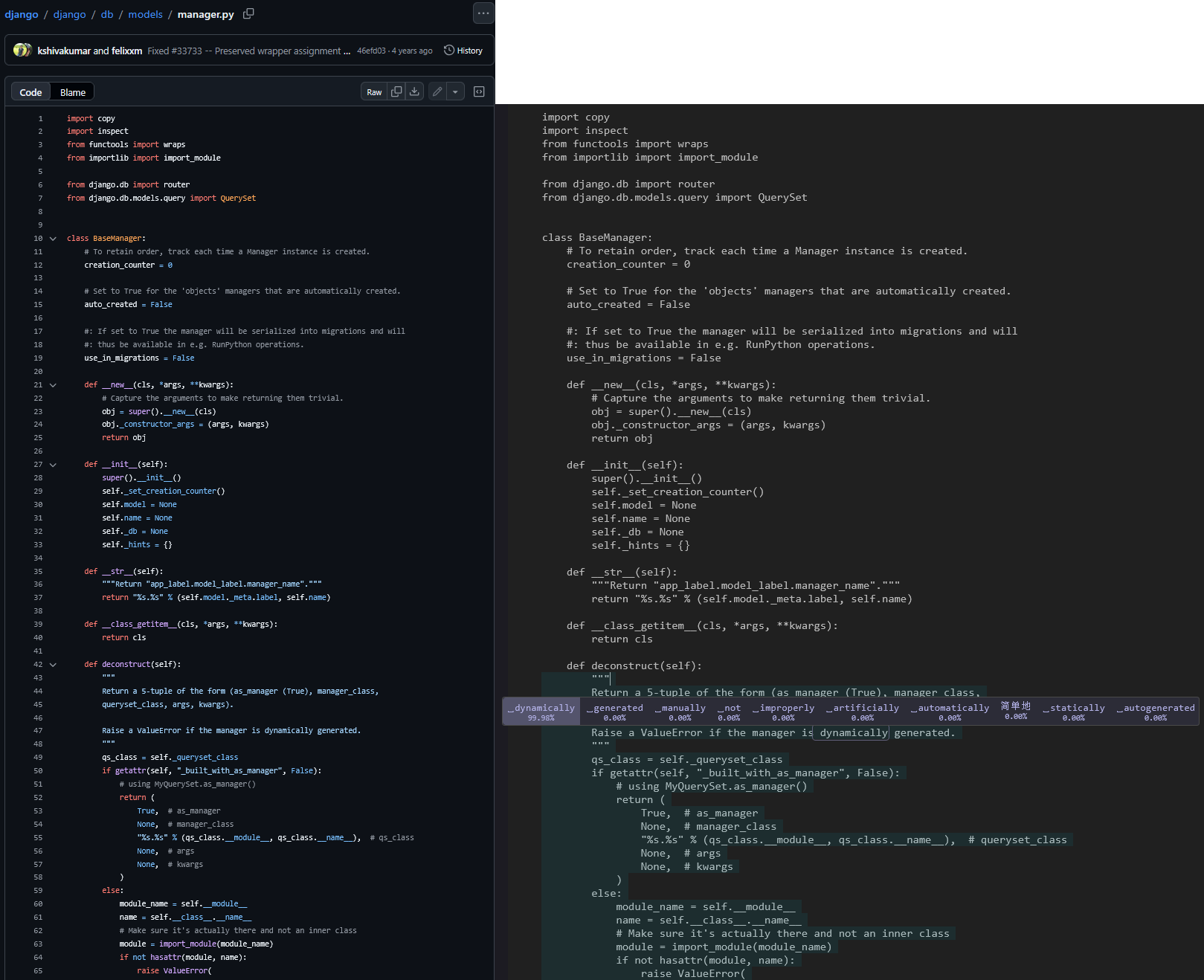
Task: Click 'QuerySet' on line 7 of GitHub code
Action: coord(238,199)
